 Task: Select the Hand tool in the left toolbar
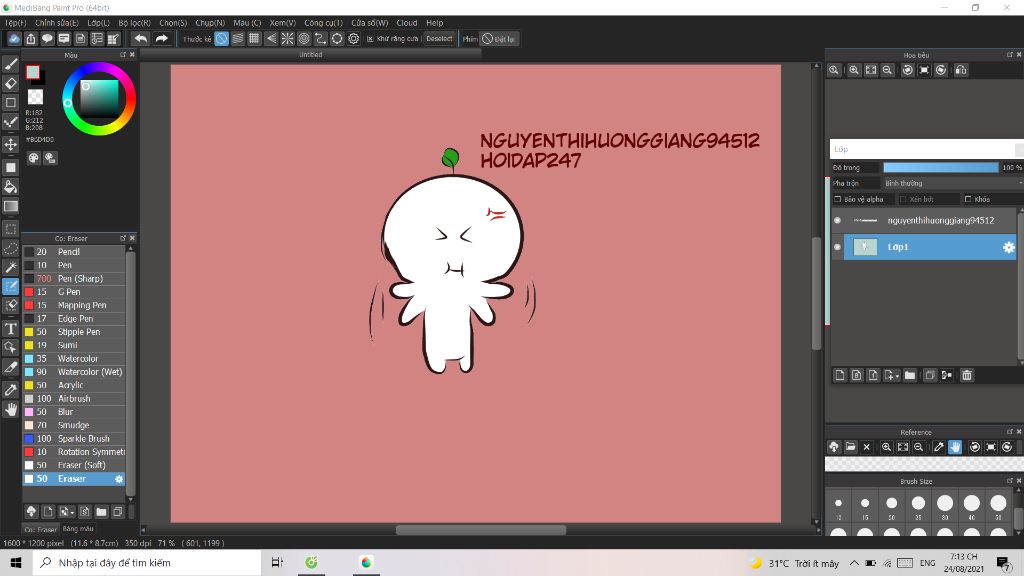coord(10,409)
